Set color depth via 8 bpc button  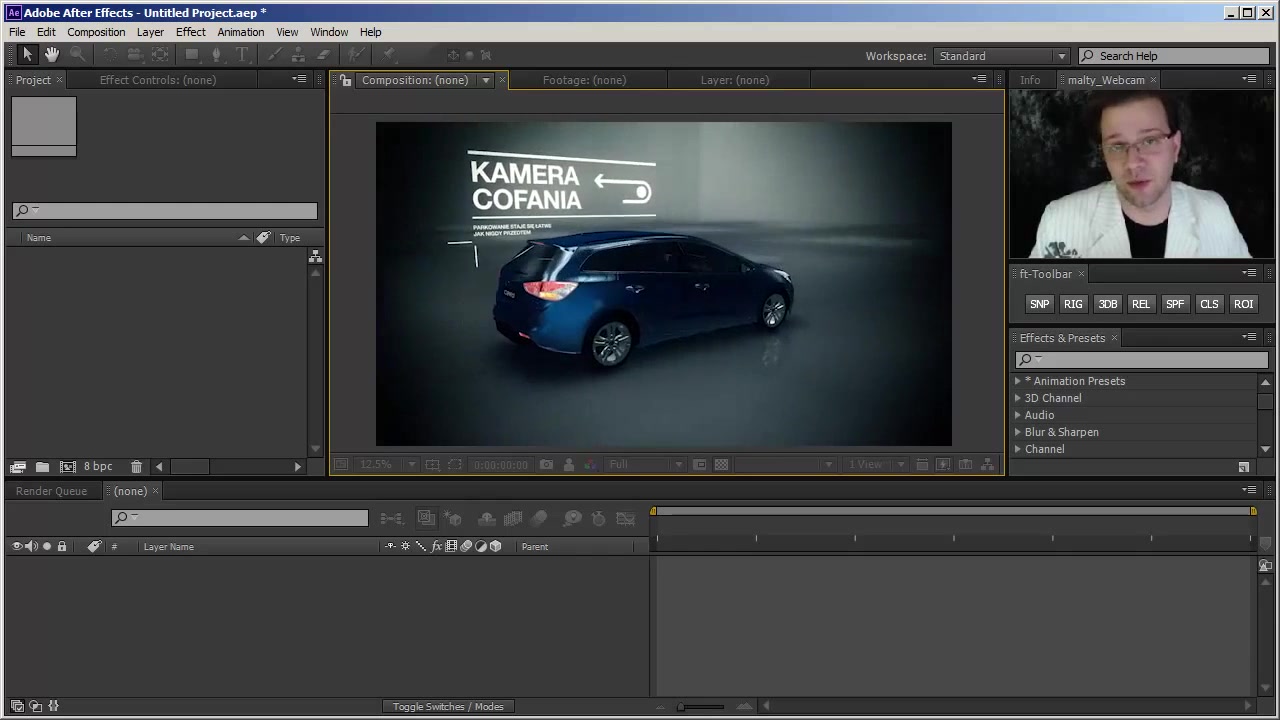point(98,467)
